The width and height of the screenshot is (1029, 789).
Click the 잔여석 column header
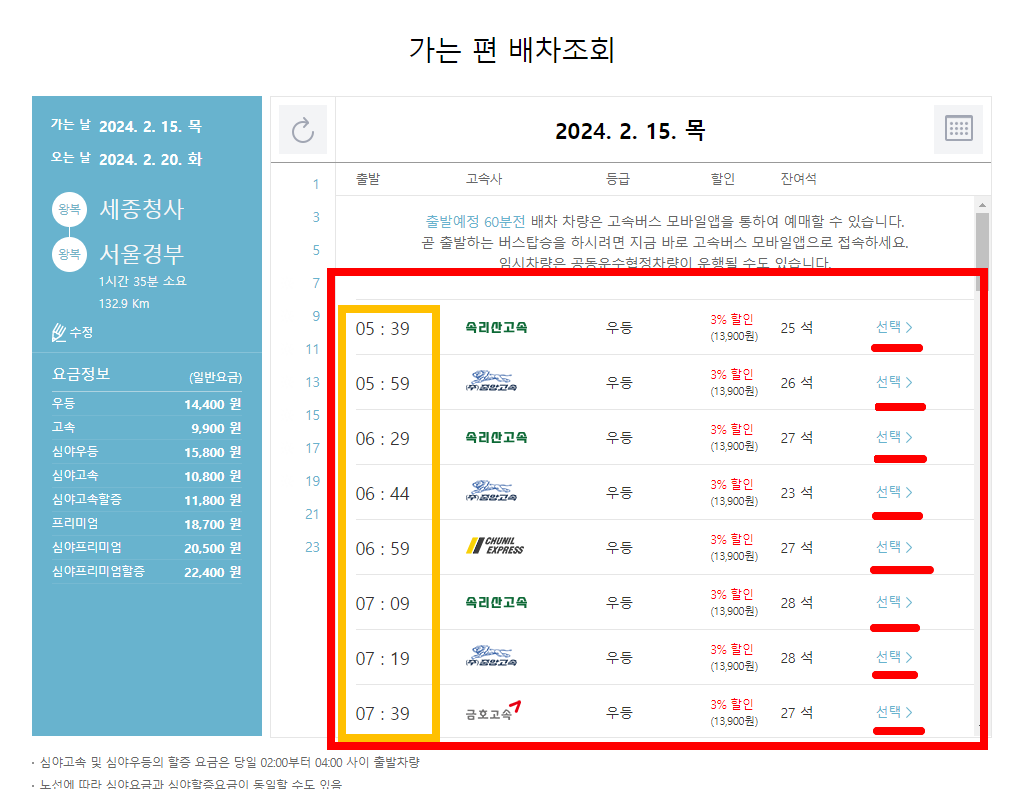pos(799,179)
